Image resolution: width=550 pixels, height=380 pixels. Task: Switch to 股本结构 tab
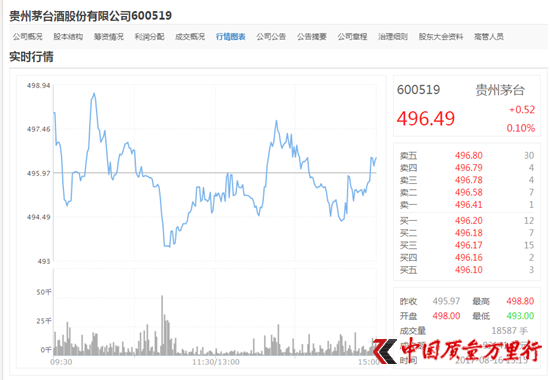tap(68, 36)
